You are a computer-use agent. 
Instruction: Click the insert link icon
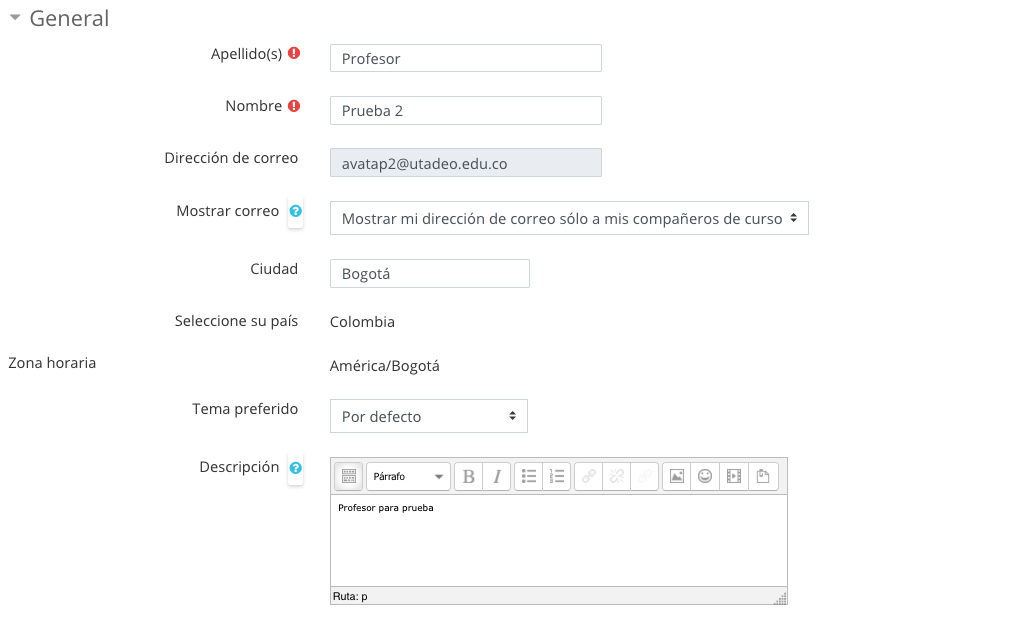pos(588,477)
